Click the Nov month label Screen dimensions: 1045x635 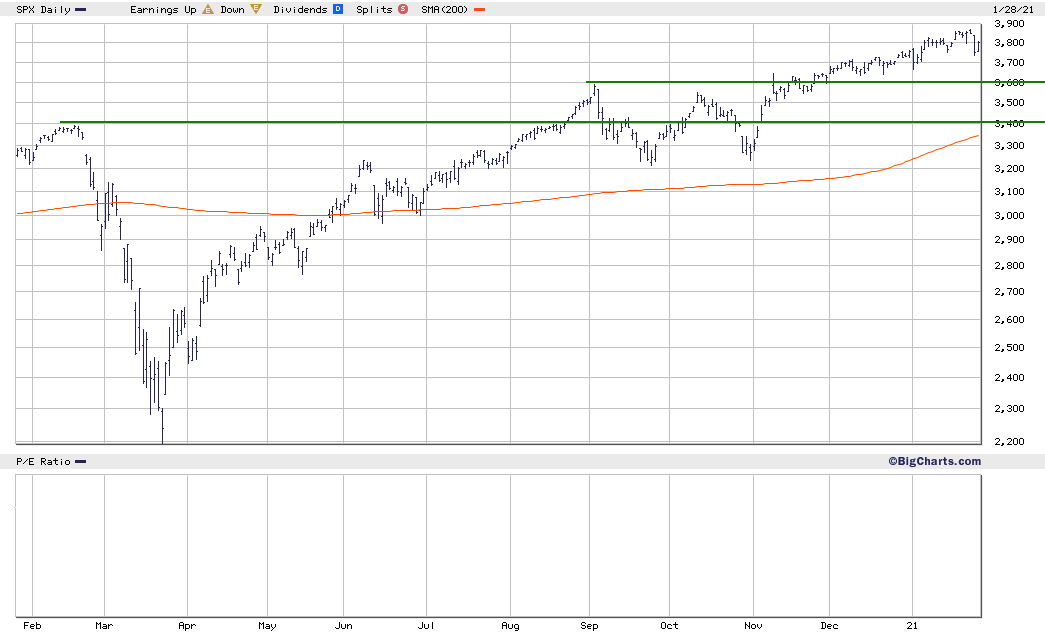click(753, 626)
